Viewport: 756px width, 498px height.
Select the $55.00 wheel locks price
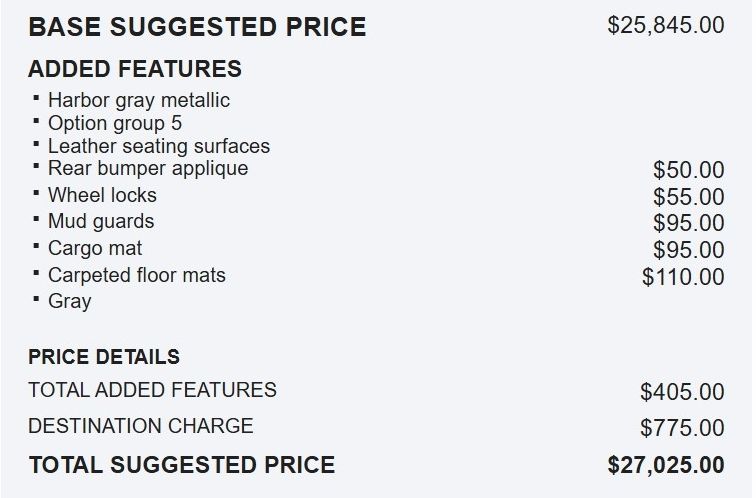click(x=688, y=197)
